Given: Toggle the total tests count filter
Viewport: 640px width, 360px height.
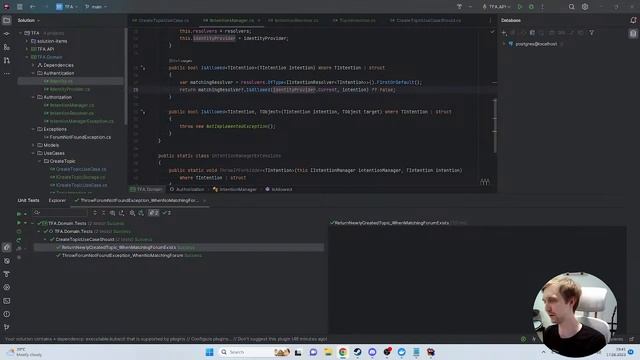Looking at the screenshot, I should click(153, 213).
